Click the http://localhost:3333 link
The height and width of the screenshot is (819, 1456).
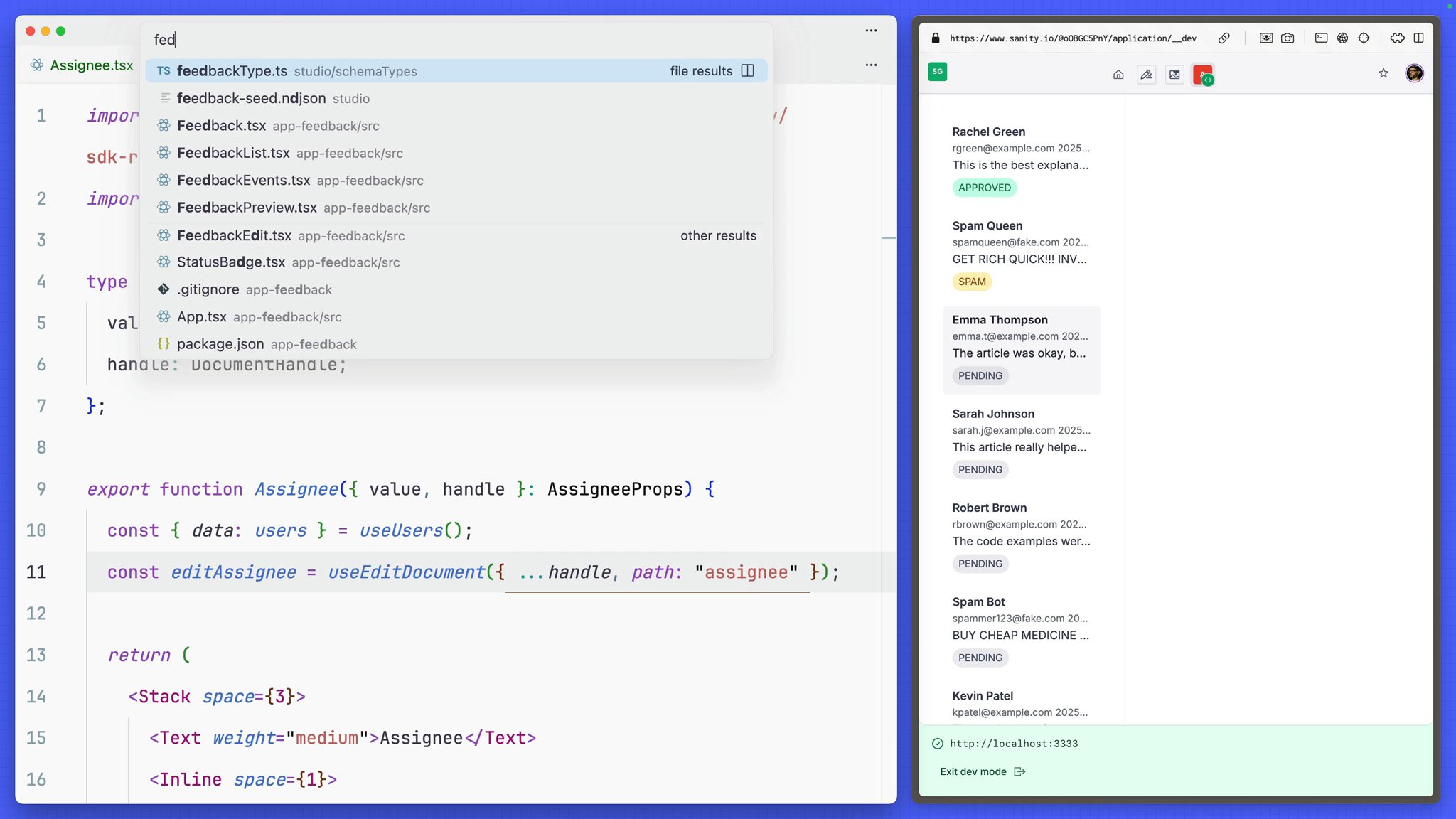point(1014,744)
